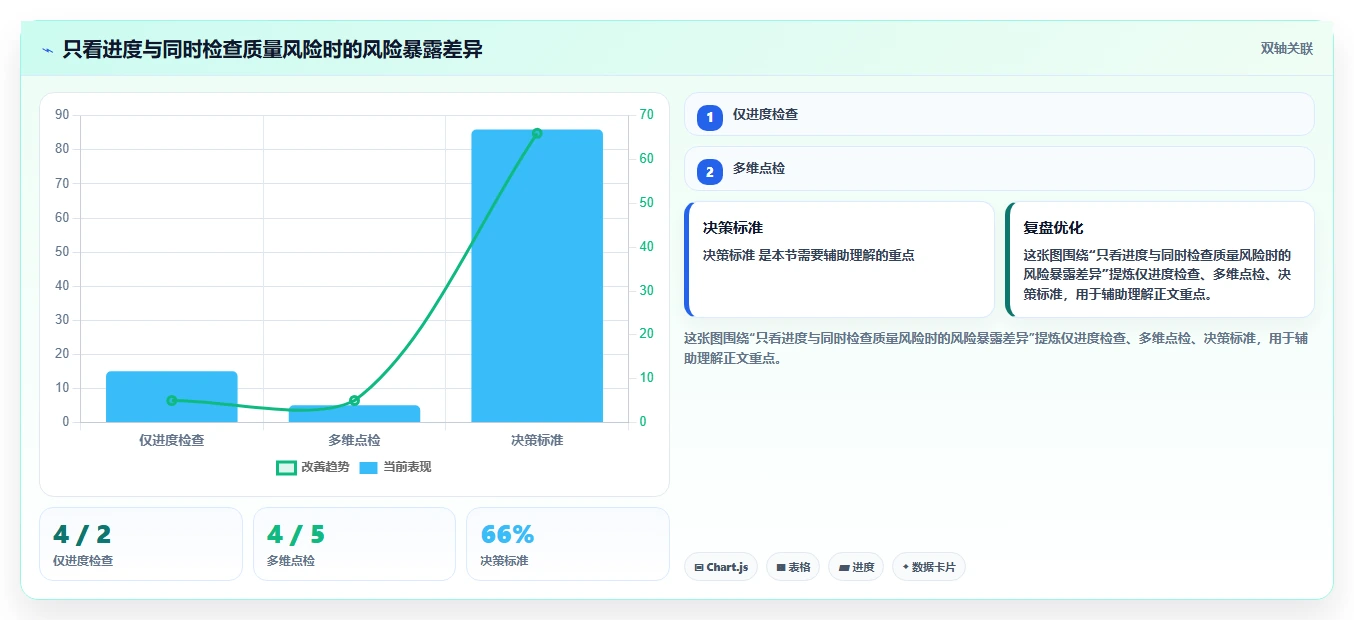
Task: Click the trend line point on 多维点检
Action: pos(354,400)
